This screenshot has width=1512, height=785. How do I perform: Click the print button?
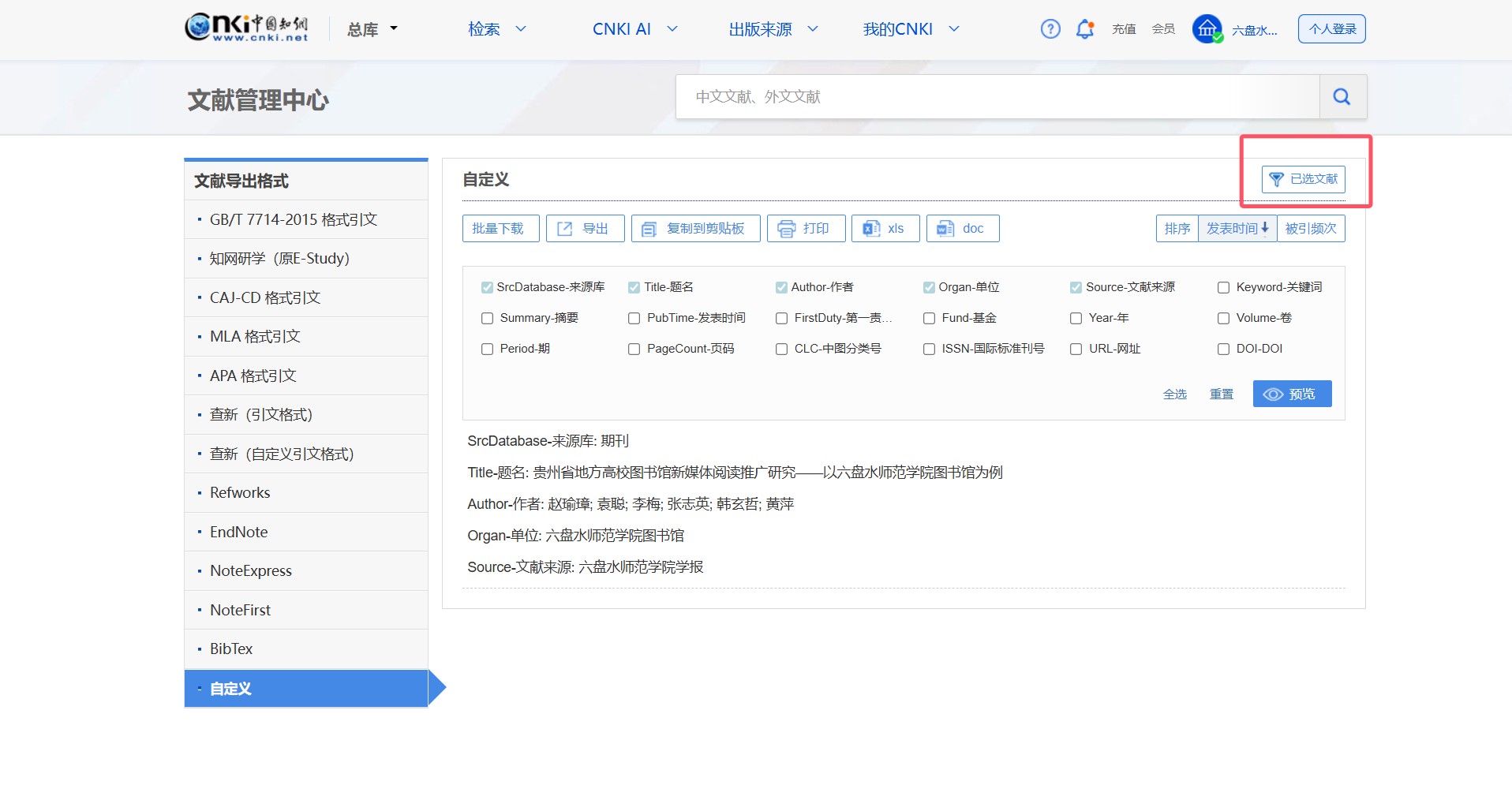[x=805, y=229]
